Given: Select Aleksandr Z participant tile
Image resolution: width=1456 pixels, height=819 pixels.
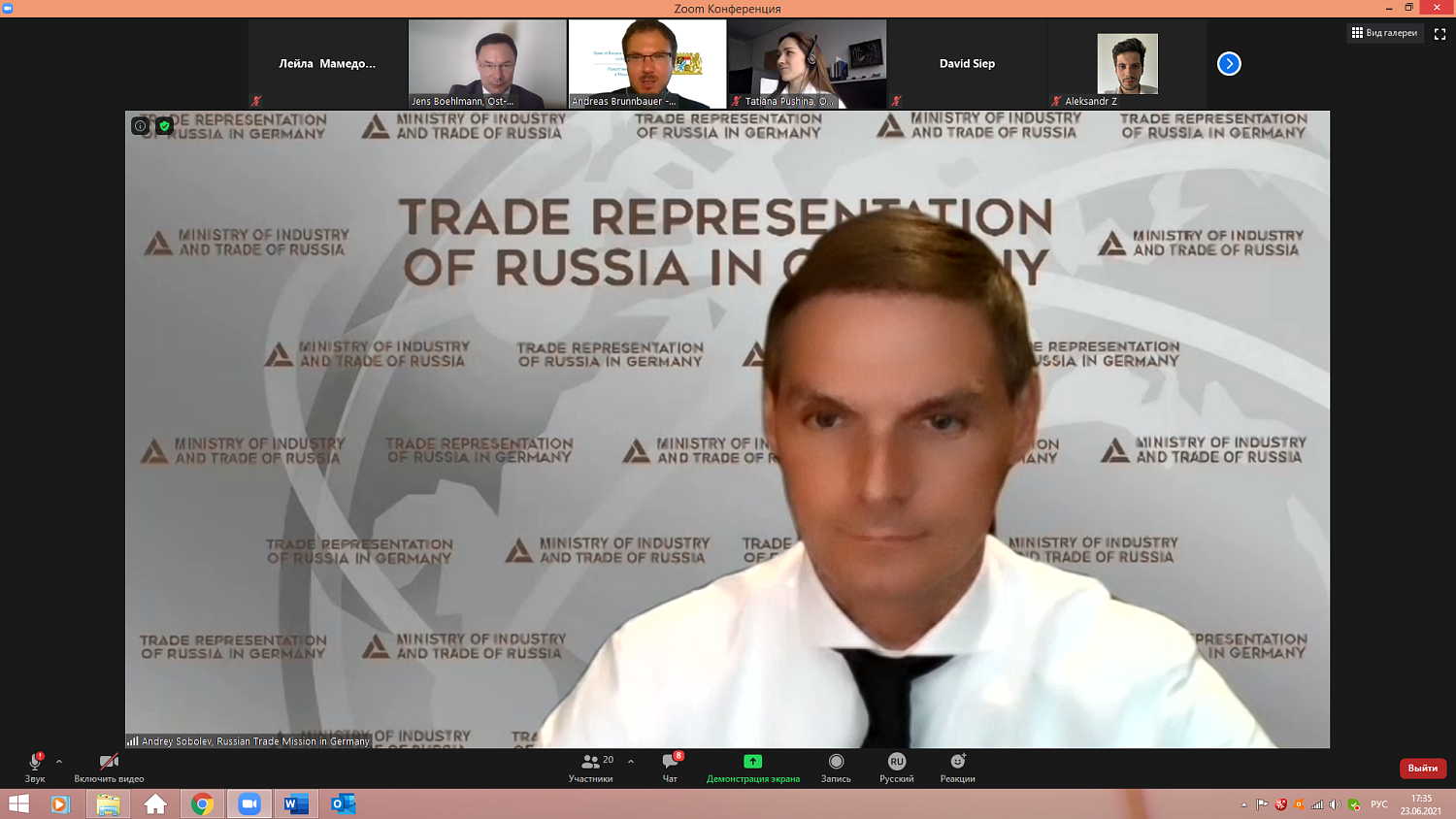Looking at the screenshot, I should tap(1128, 64).
